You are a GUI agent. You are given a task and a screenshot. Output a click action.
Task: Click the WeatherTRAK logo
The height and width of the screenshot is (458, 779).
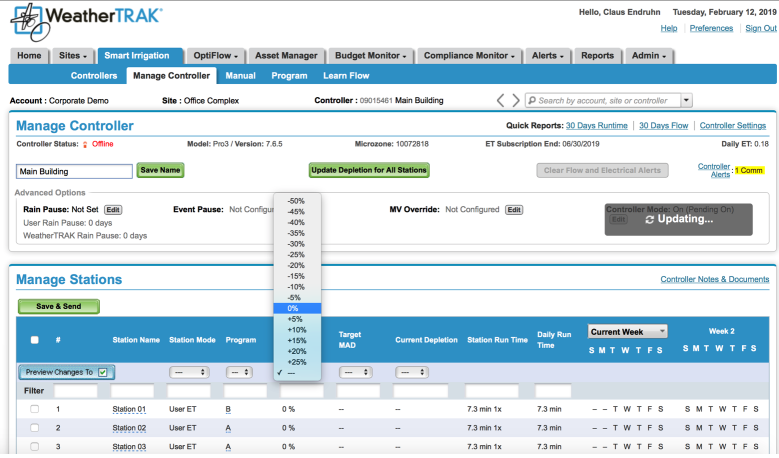[x=87, y=22]
